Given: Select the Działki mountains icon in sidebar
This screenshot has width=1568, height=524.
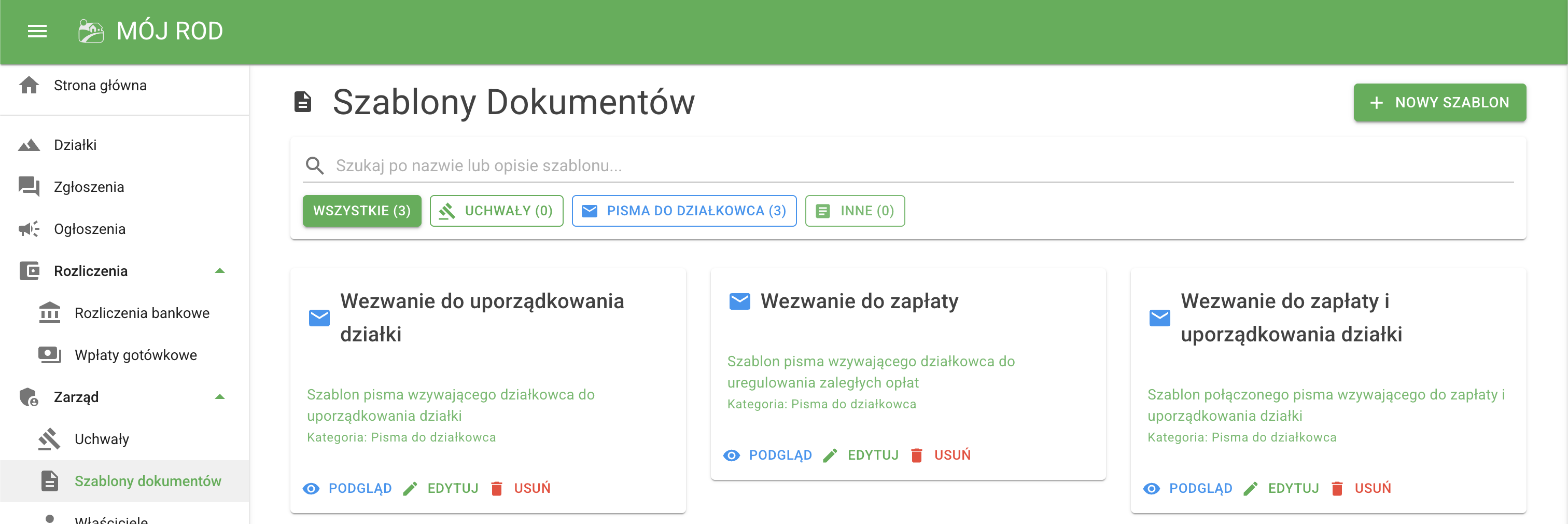Looking at the screenshot, I should (x=29, y=144).
